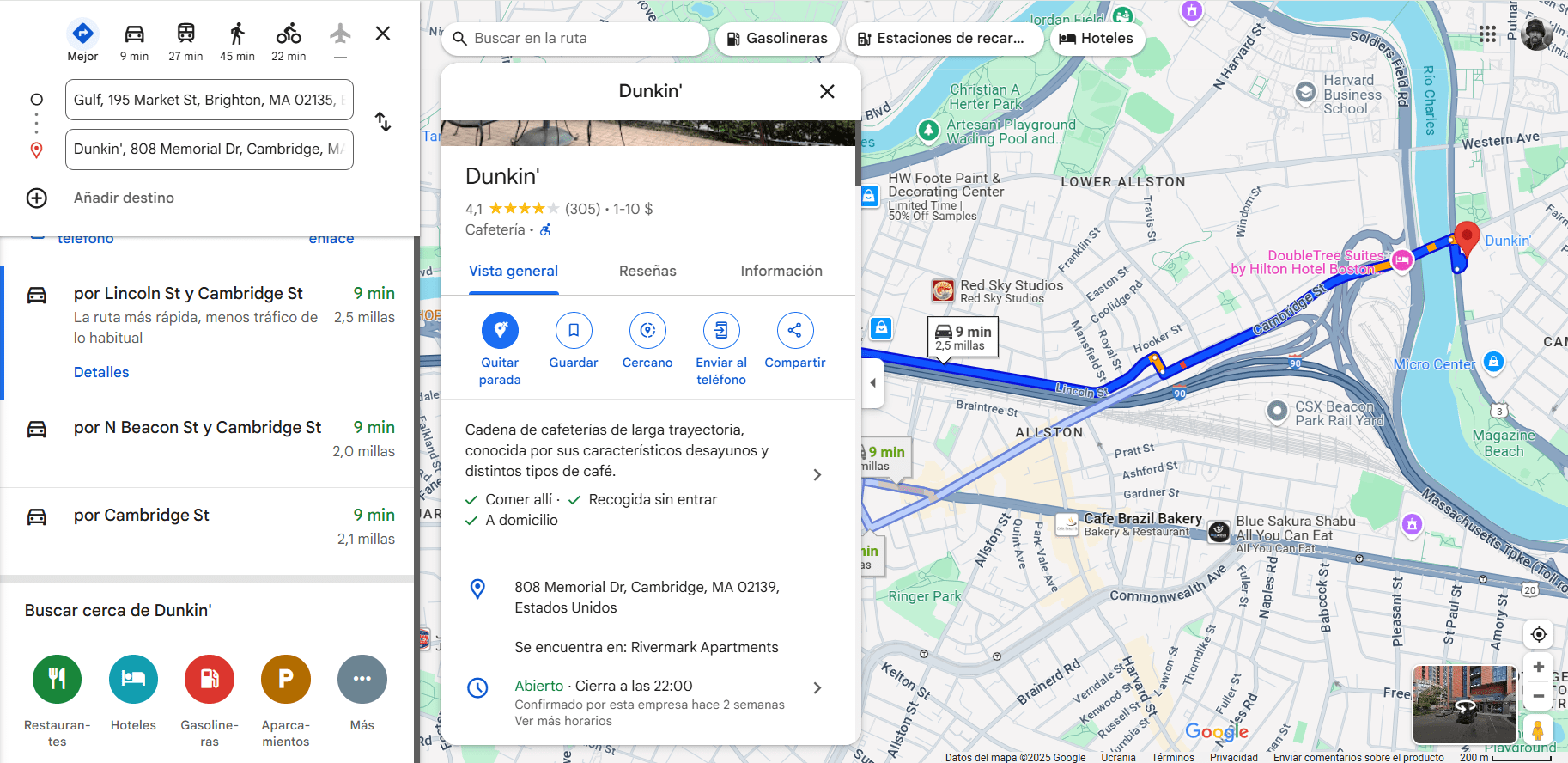1568x763 pixels.
Task: Click the Compartir share icon
Action: (x=795, y=330)
